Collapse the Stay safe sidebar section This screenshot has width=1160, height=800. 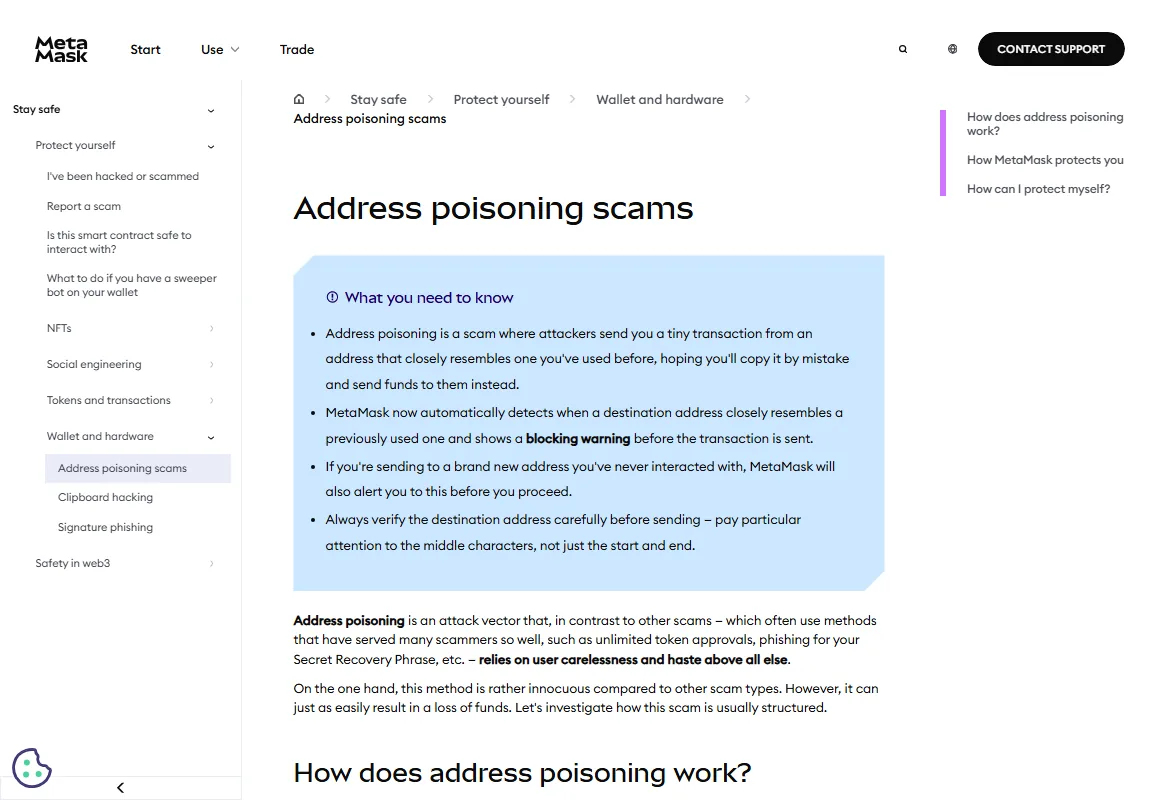(x=211, y=110)
